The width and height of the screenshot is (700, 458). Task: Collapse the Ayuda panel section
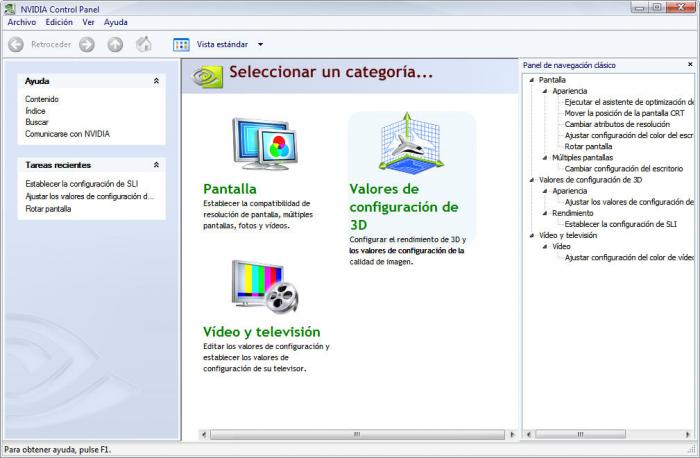(x=156, y=81)
